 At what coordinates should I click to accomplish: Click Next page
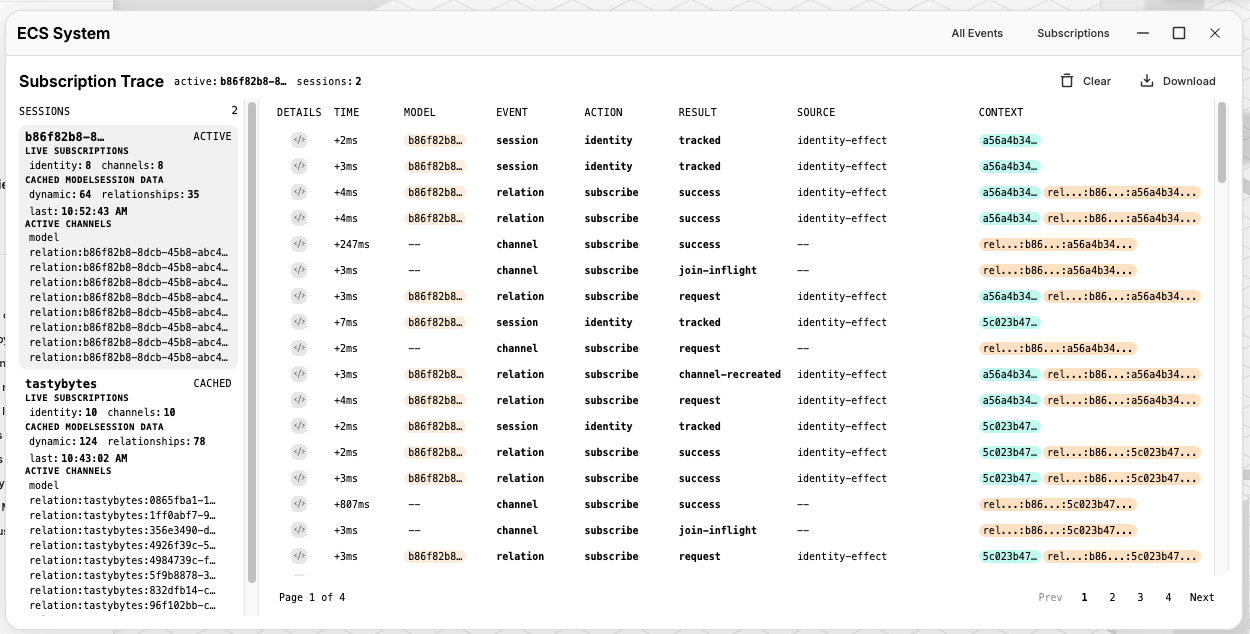[x=1202, y=597]
